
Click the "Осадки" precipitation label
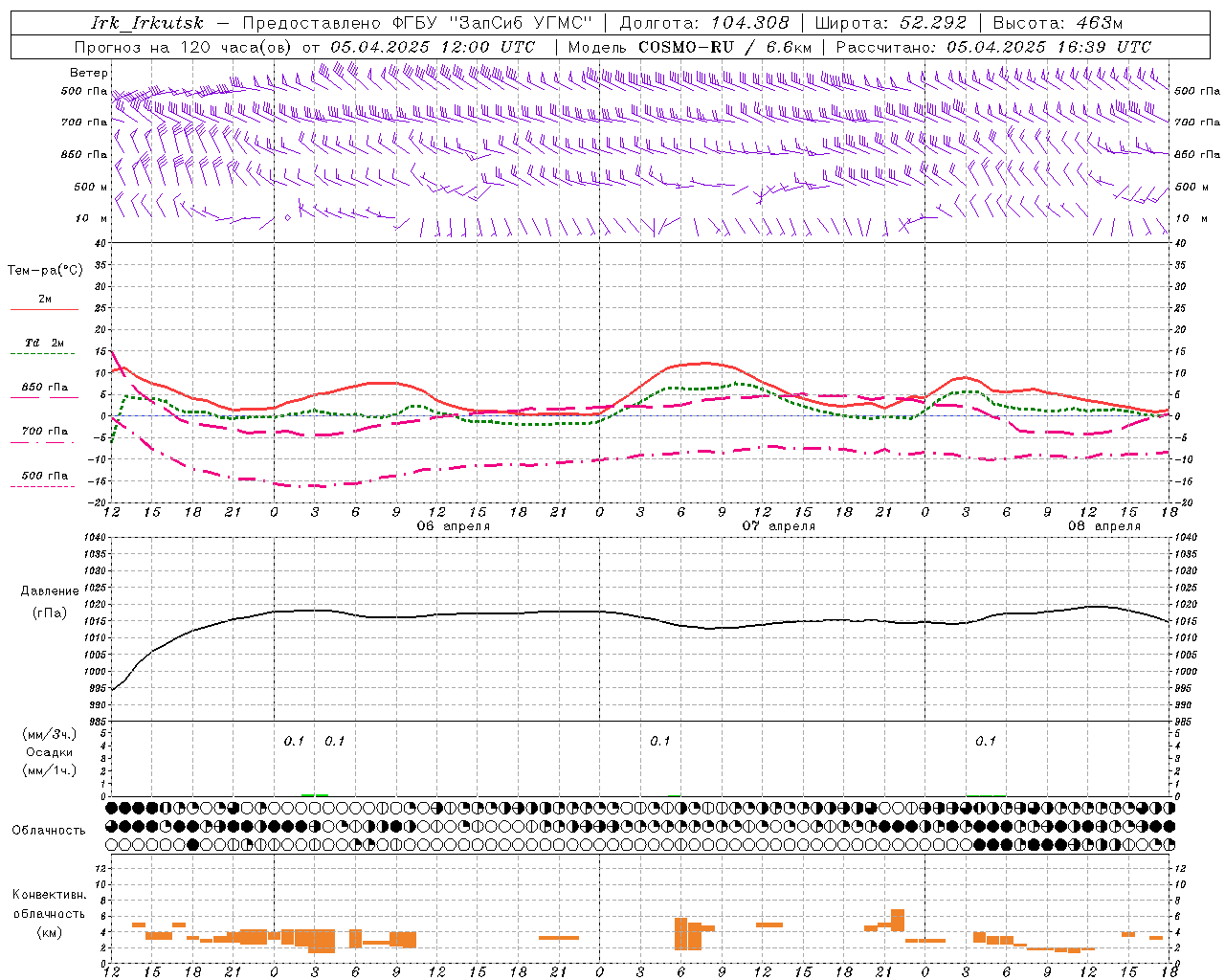[x=50, y=752]
